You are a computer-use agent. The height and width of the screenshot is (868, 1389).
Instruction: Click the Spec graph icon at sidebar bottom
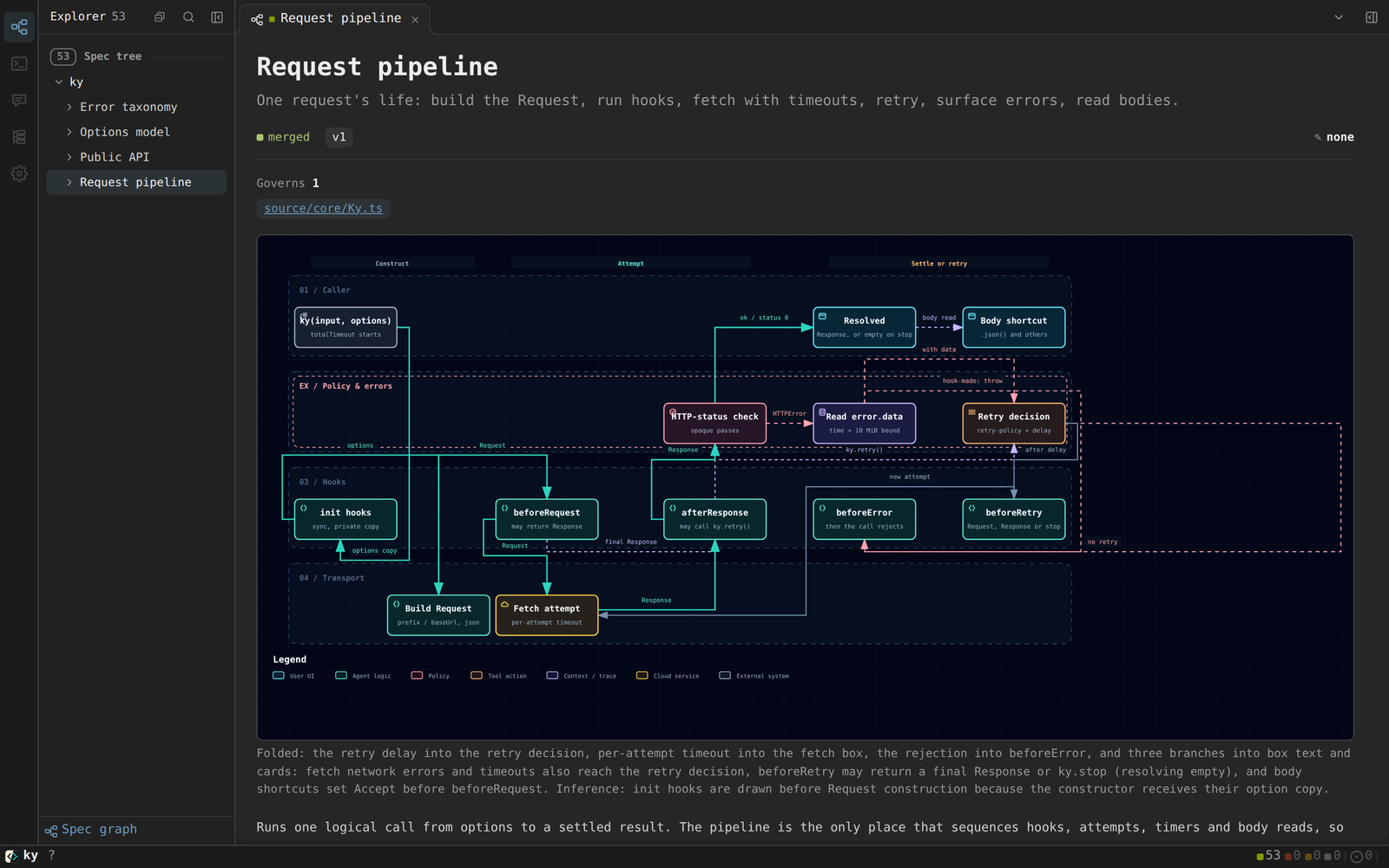(x=51, y=830)
